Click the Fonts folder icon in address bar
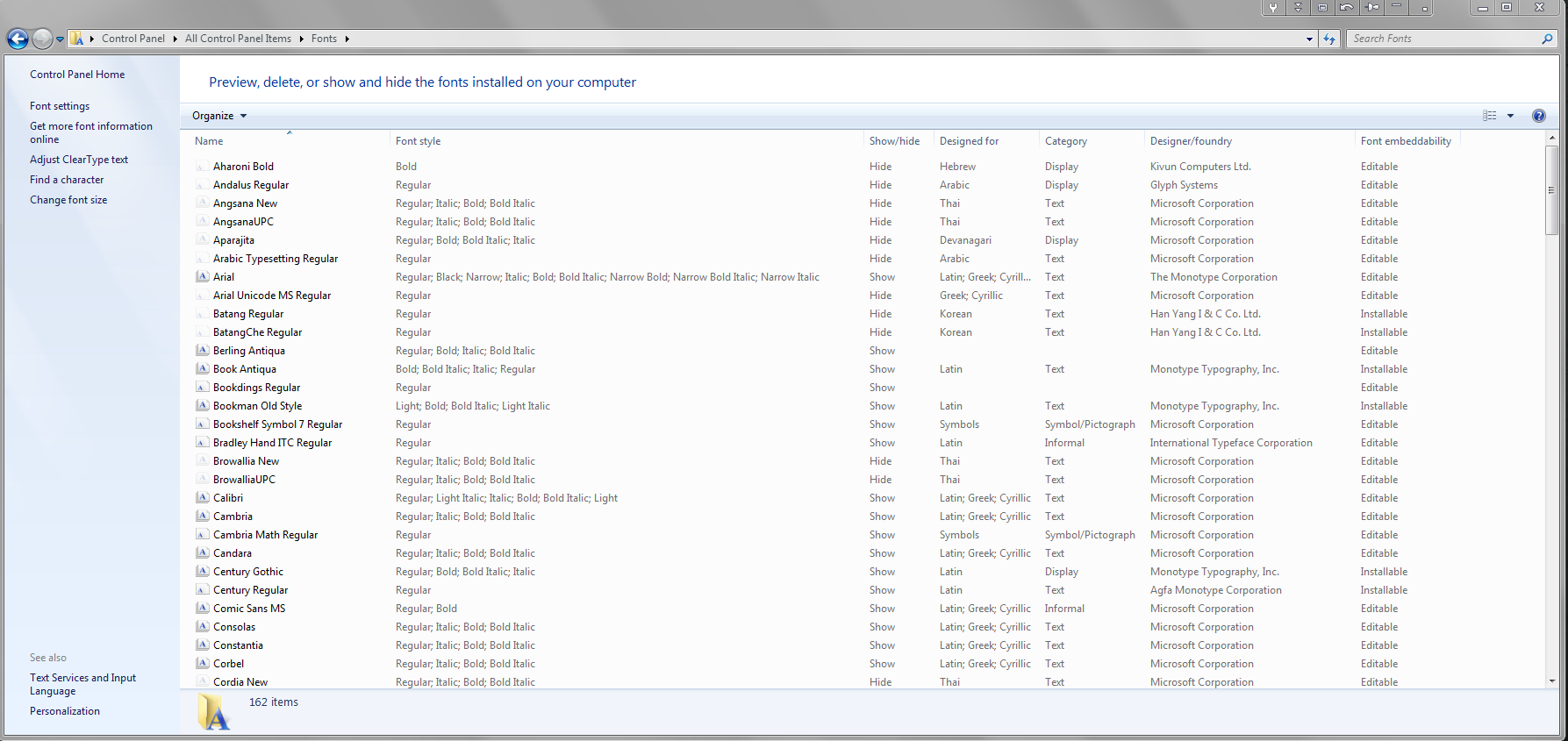This screenshot has height=741, width=1568. click(77, 39)
